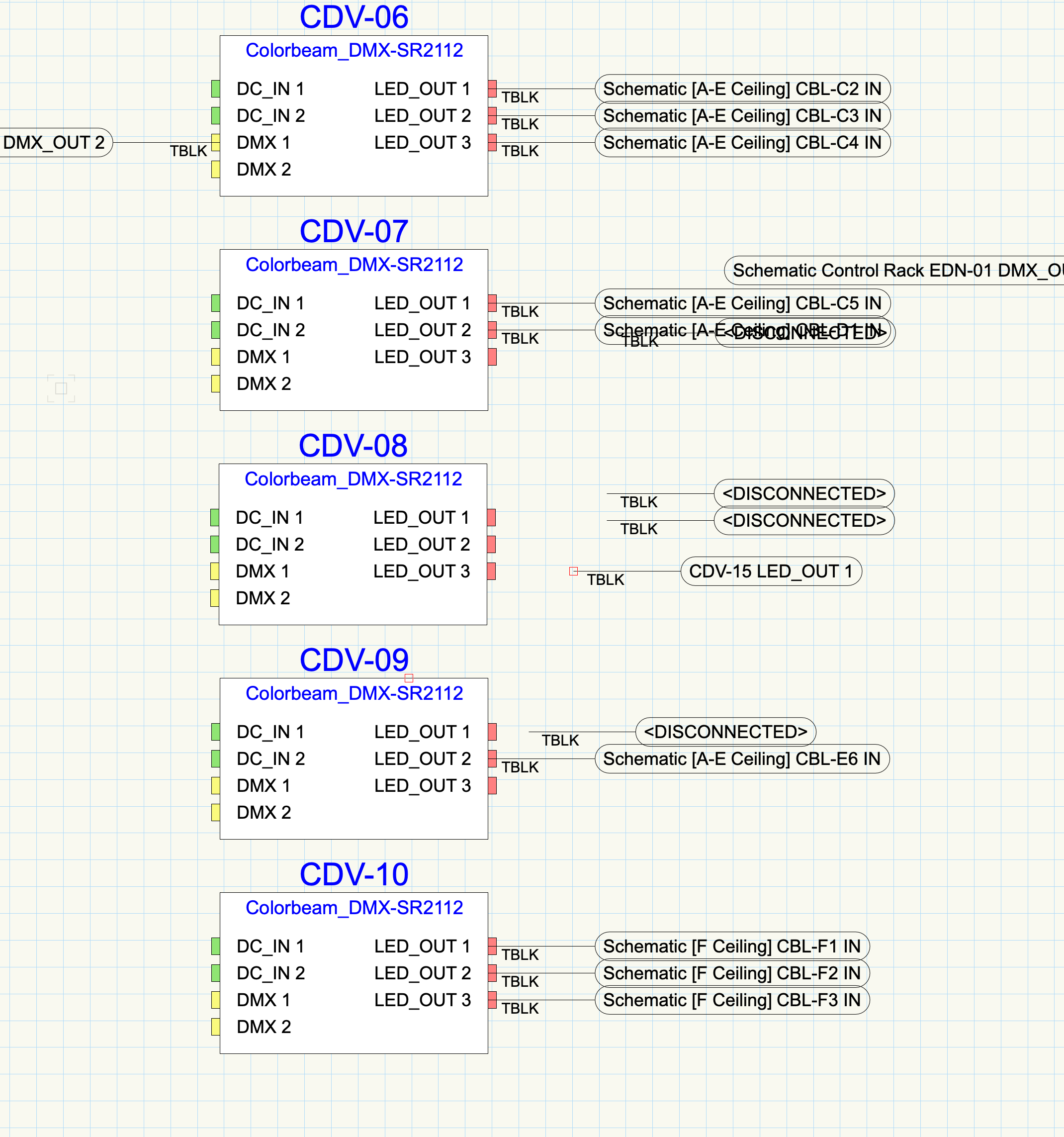This screenshot has width=1064, height=1137.
Task: Click the small red handle above CDV-09 block
Action: point(409,678)
